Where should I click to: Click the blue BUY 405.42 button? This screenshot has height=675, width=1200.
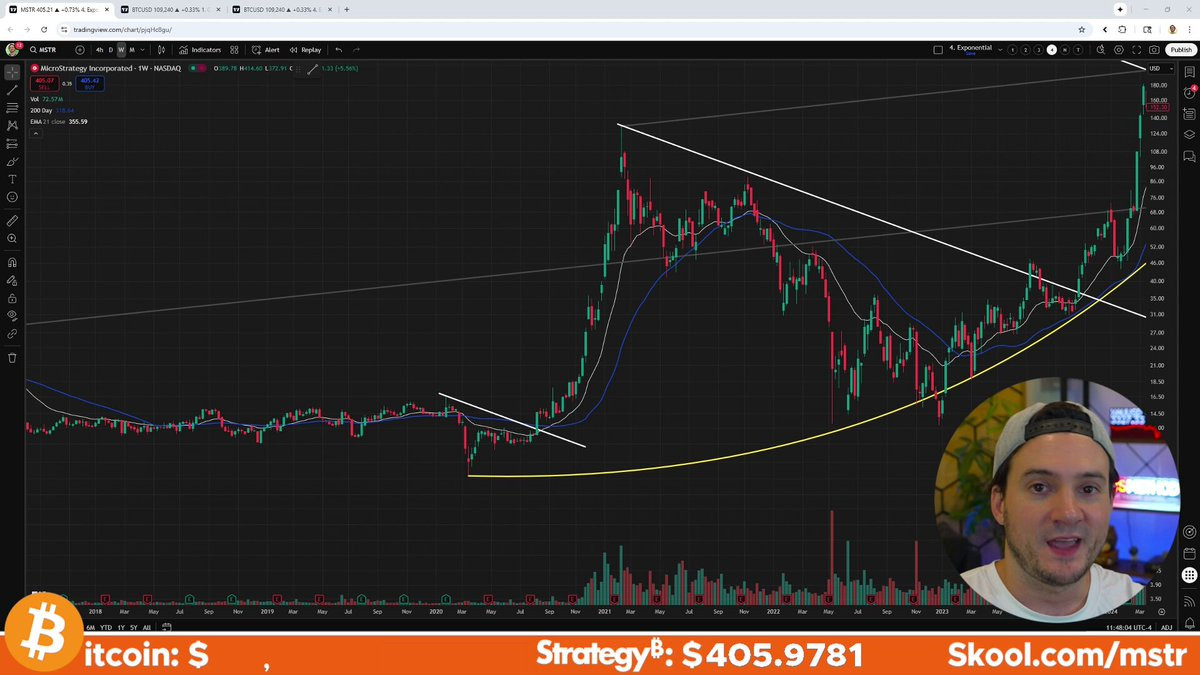(x=90, y=83)
